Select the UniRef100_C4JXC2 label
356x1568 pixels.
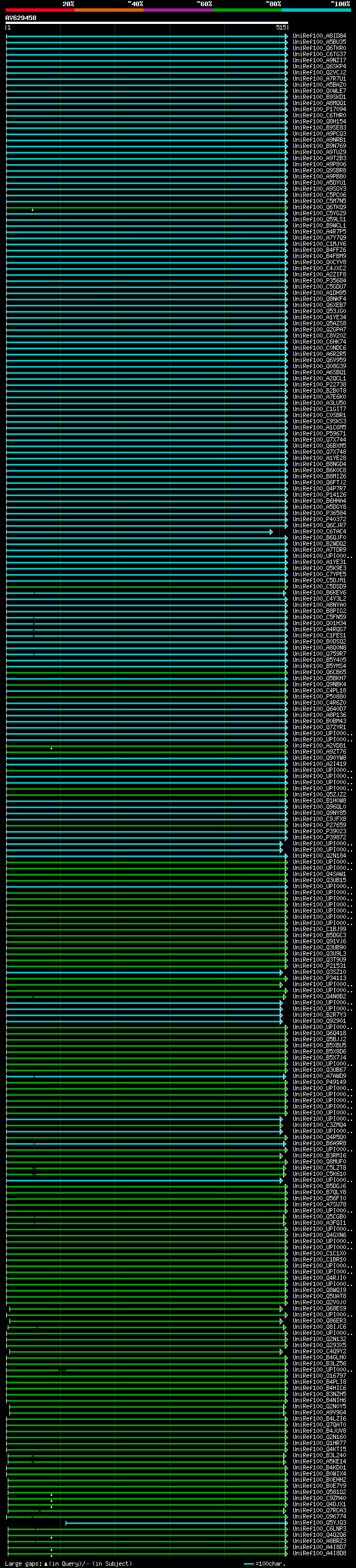click(x=319, y=269)
